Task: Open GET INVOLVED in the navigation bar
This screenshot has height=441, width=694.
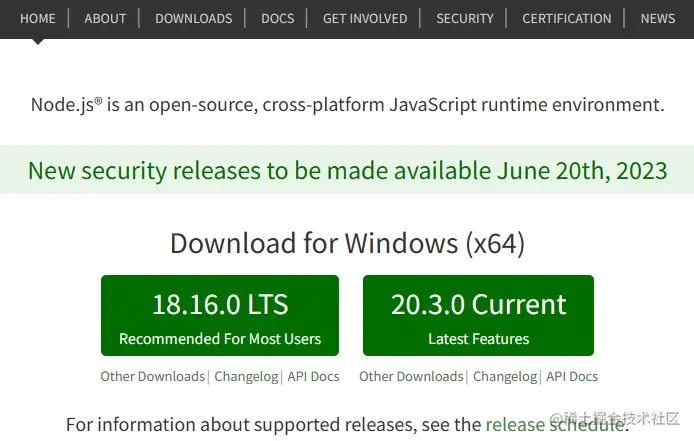Action: click(x=365, y=19)
